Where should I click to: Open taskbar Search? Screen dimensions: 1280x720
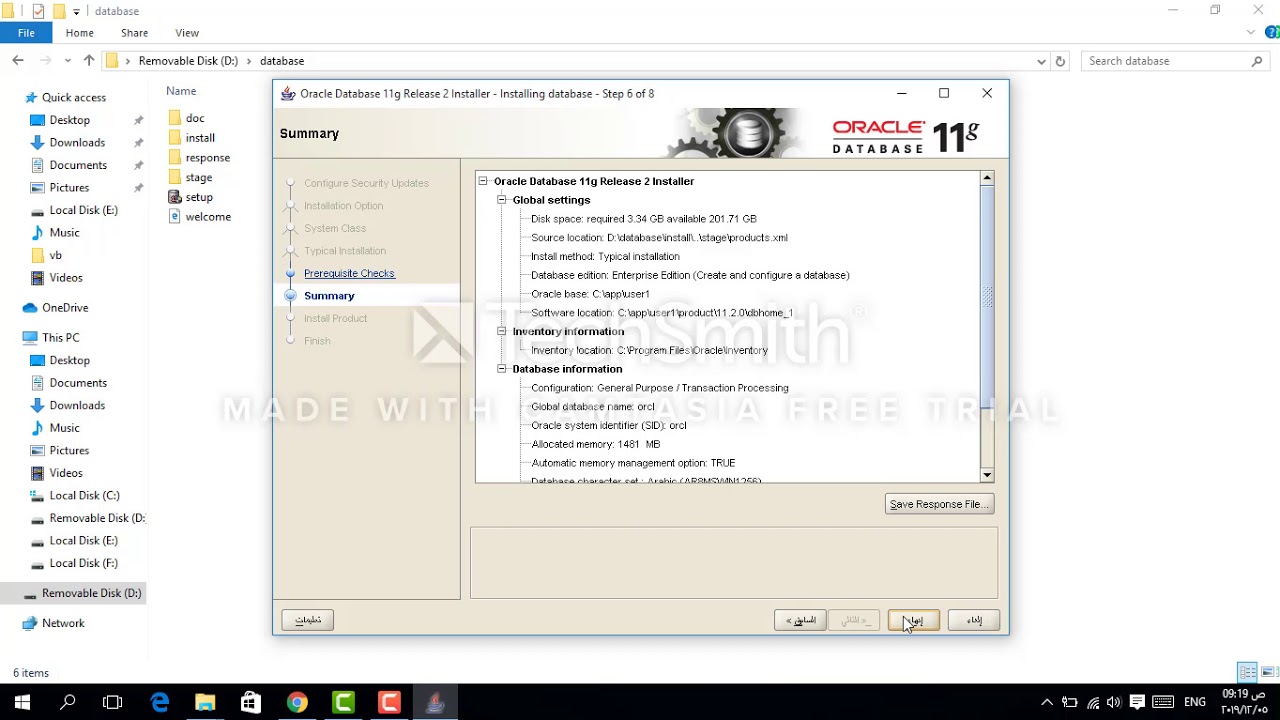click(x=68, y=703)
